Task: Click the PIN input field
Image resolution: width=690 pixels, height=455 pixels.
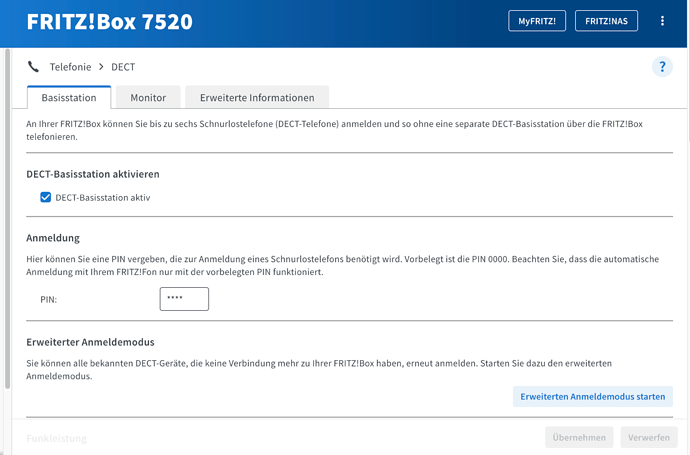Action: point(184,299)
